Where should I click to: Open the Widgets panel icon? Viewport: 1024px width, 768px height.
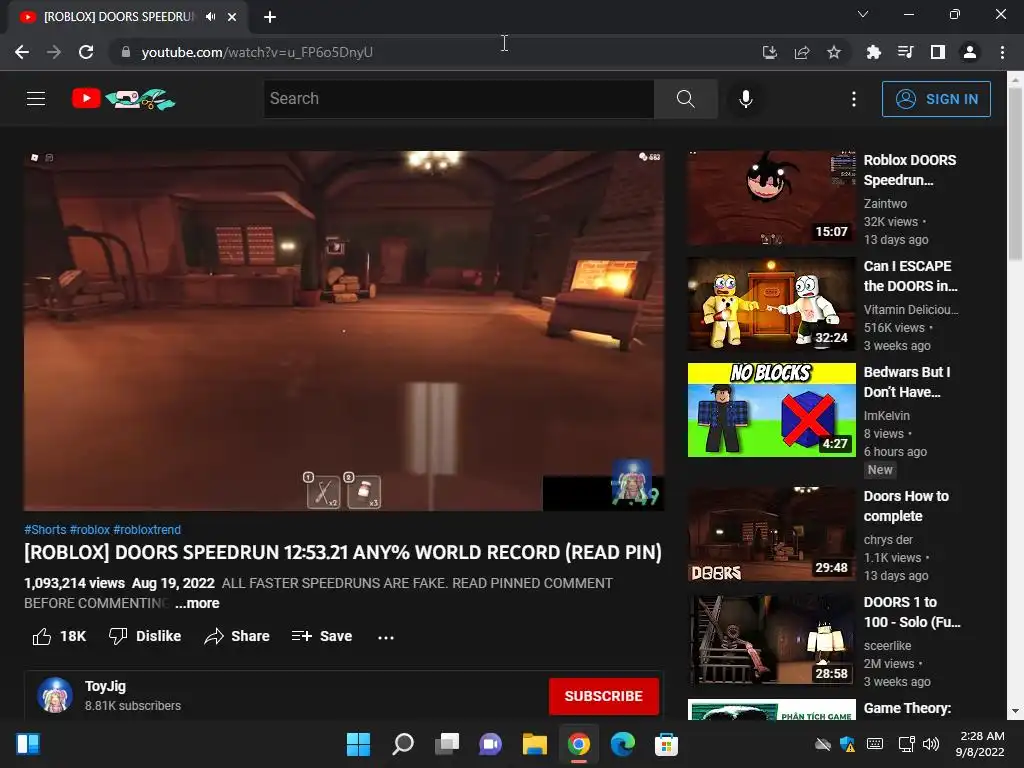(x=28, y=744)
